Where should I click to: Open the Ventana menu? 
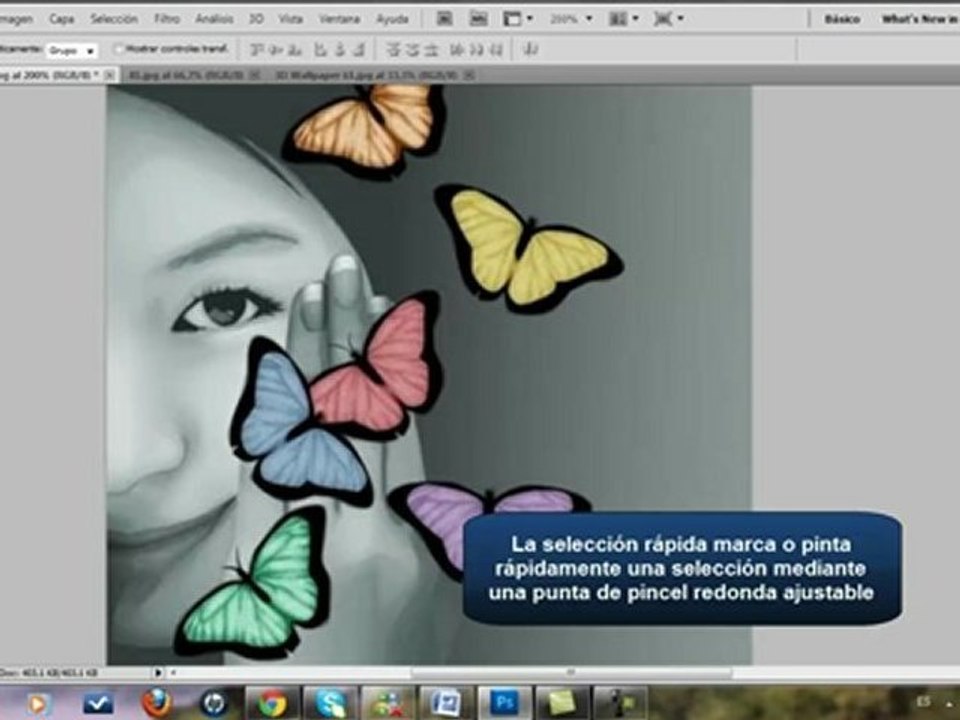tap(339, 19)
